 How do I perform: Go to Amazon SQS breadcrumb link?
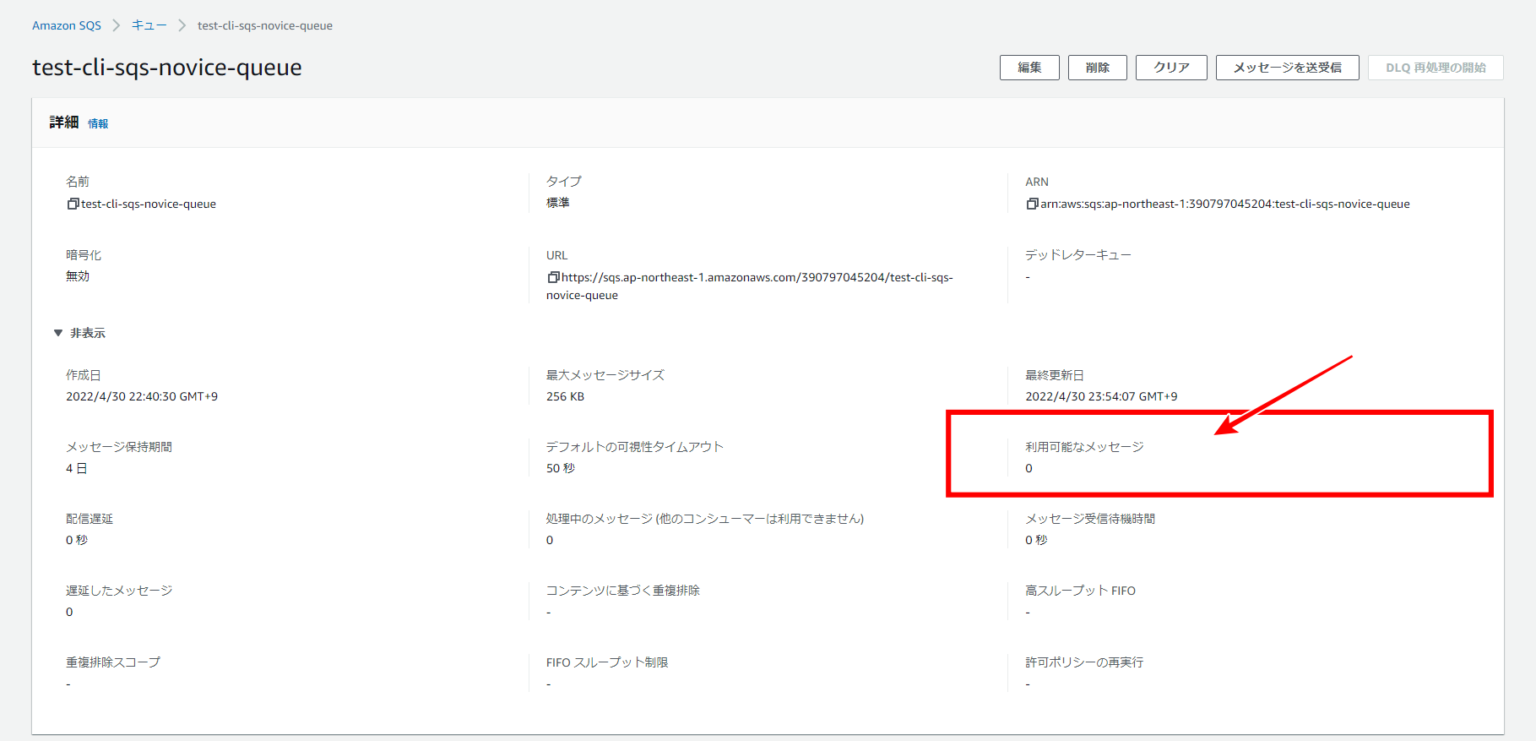point(66,25)
